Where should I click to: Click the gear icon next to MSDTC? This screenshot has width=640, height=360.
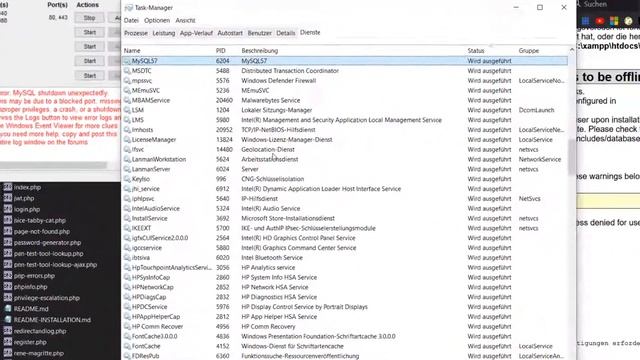tap(127, 71)
